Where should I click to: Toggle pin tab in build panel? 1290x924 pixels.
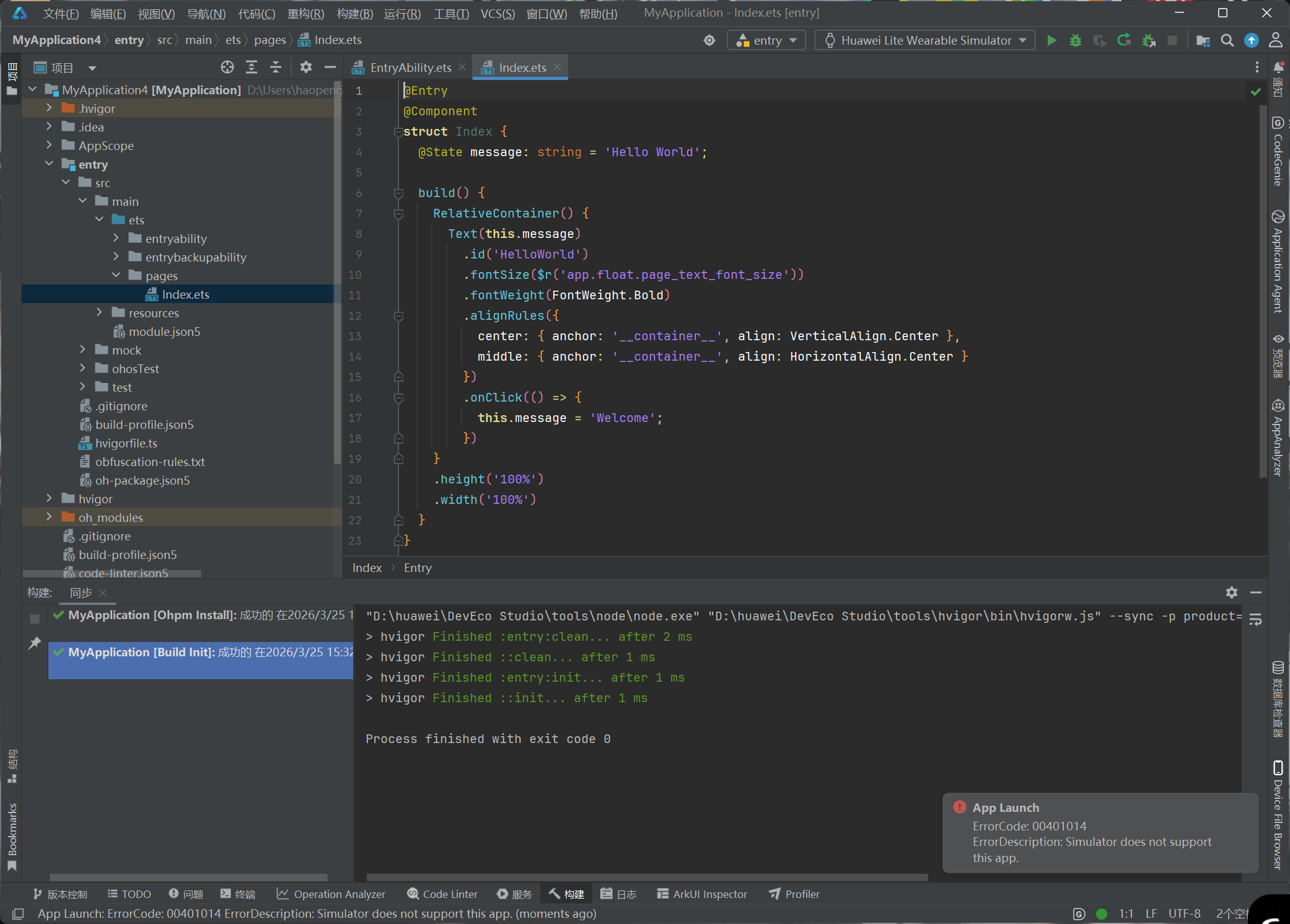[x=35, y=643]
